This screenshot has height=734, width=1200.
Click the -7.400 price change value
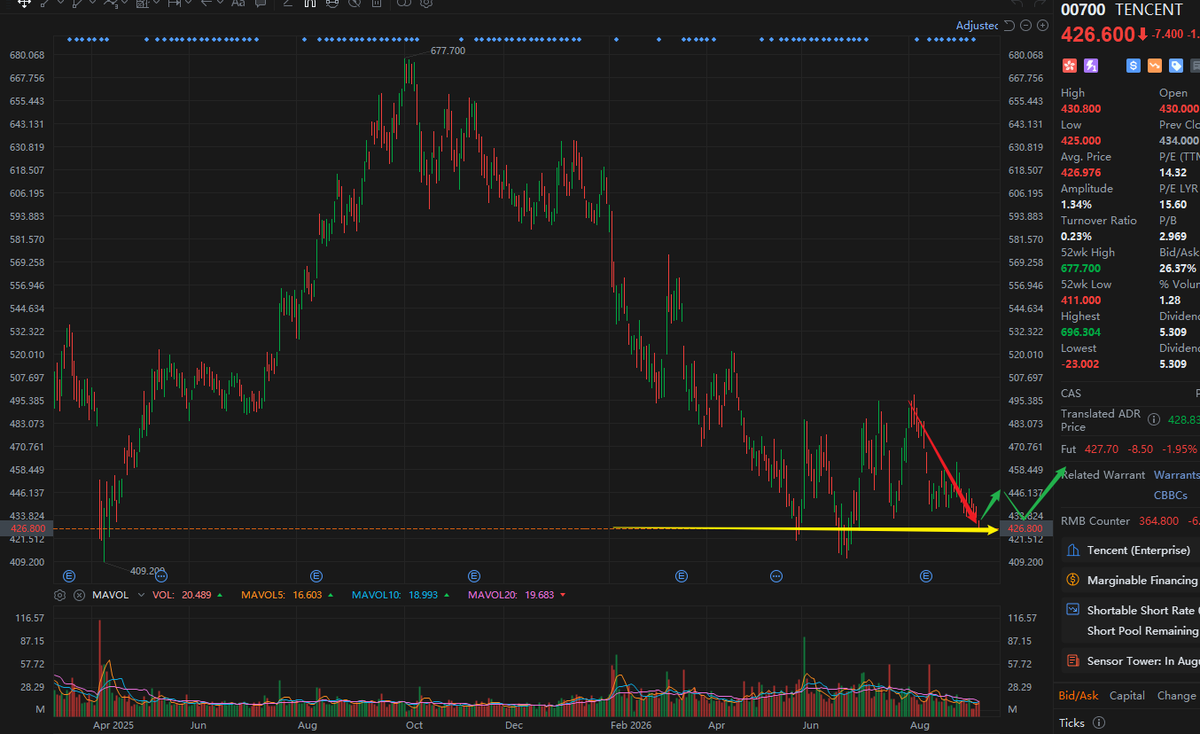click(x=1167, y=34)
